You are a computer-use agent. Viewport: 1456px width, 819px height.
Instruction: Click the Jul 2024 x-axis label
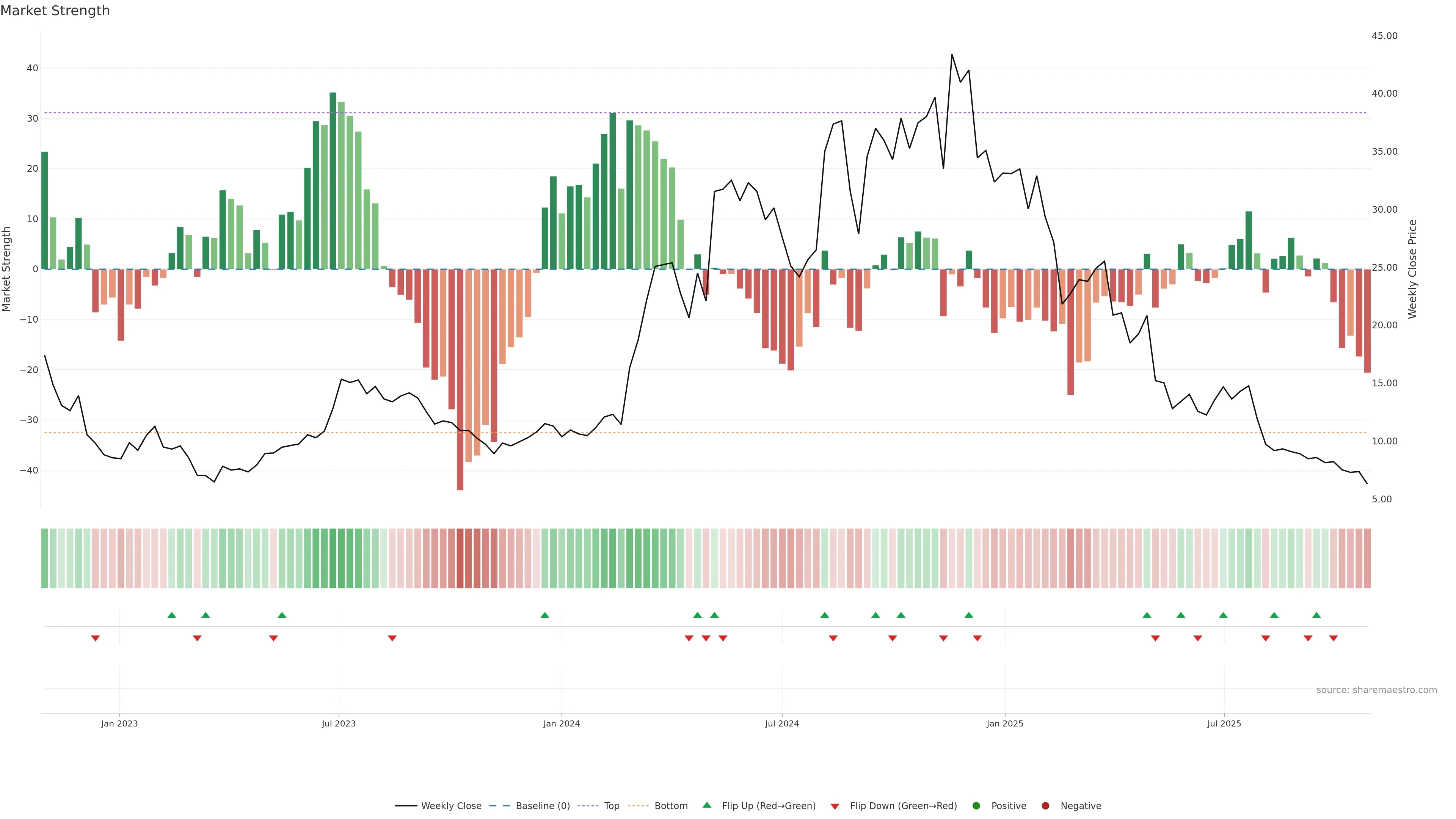coord(782,723)
